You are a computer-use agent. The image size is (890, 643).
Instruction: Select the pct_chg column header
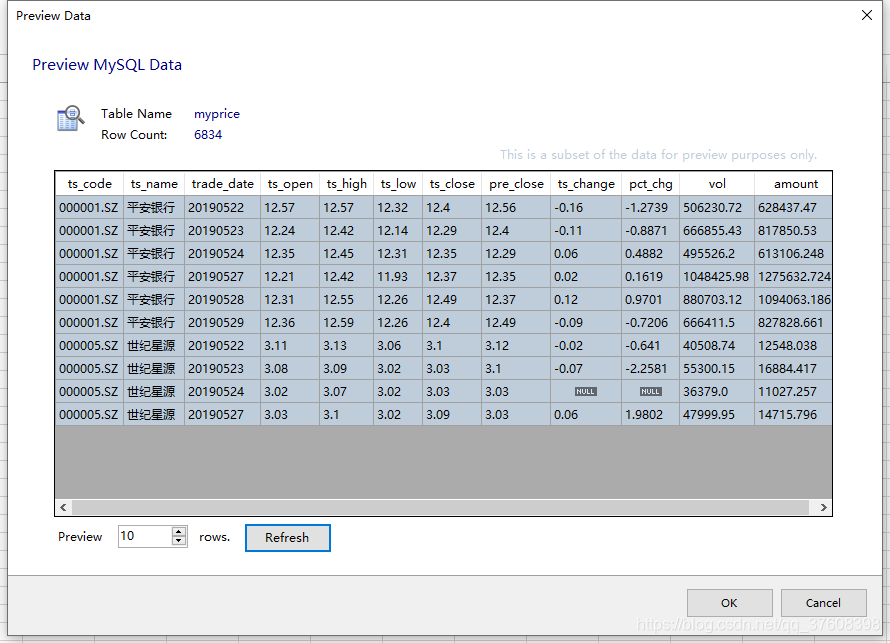click(x=650, y=184)
